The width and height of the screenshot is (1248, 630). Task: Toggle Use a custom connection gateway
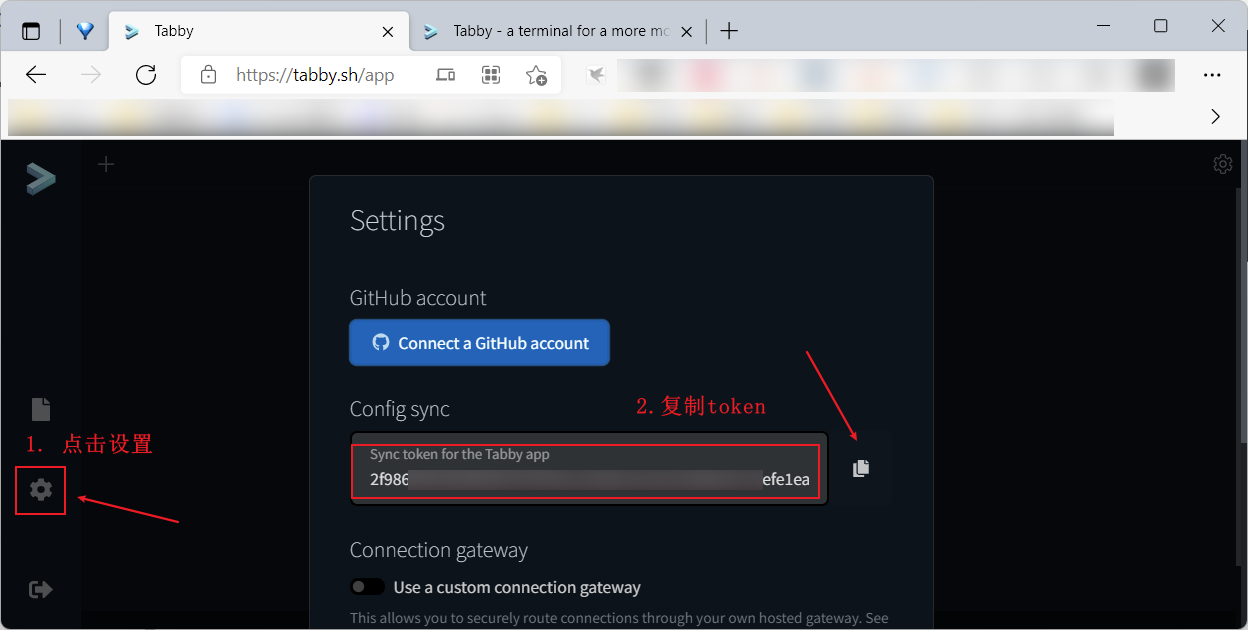point(368,587)
